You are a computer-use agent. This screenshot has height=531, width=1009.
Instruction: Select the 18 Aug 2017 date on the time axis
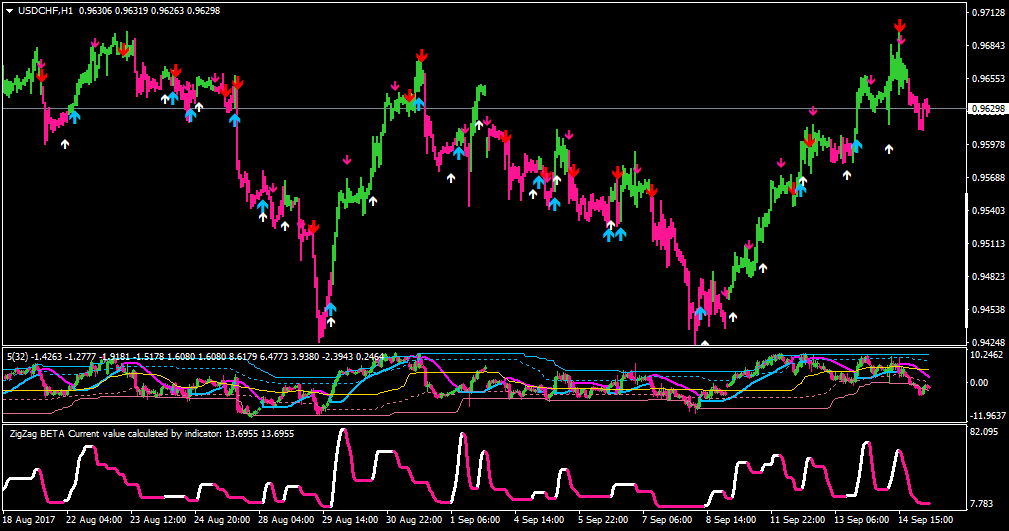(x=29, y=519)
